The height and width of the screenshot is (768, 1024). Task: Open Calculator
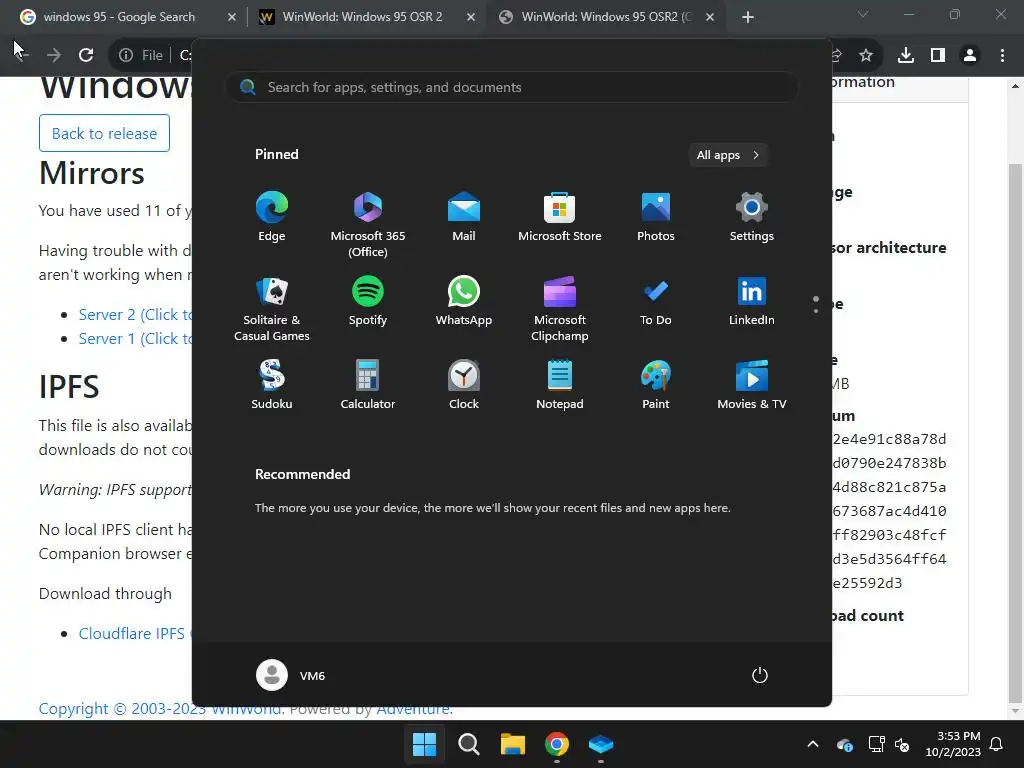(x=368, y=385)
